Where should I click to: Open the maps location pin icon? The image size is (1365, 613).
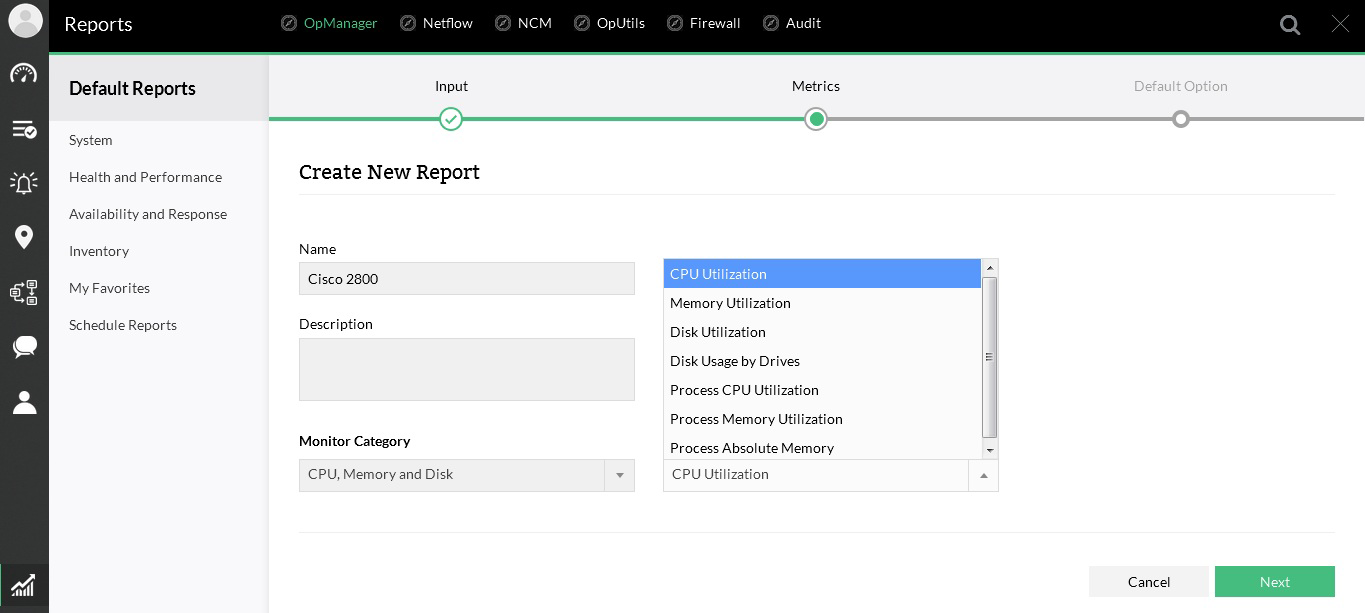tap(24, 237)
